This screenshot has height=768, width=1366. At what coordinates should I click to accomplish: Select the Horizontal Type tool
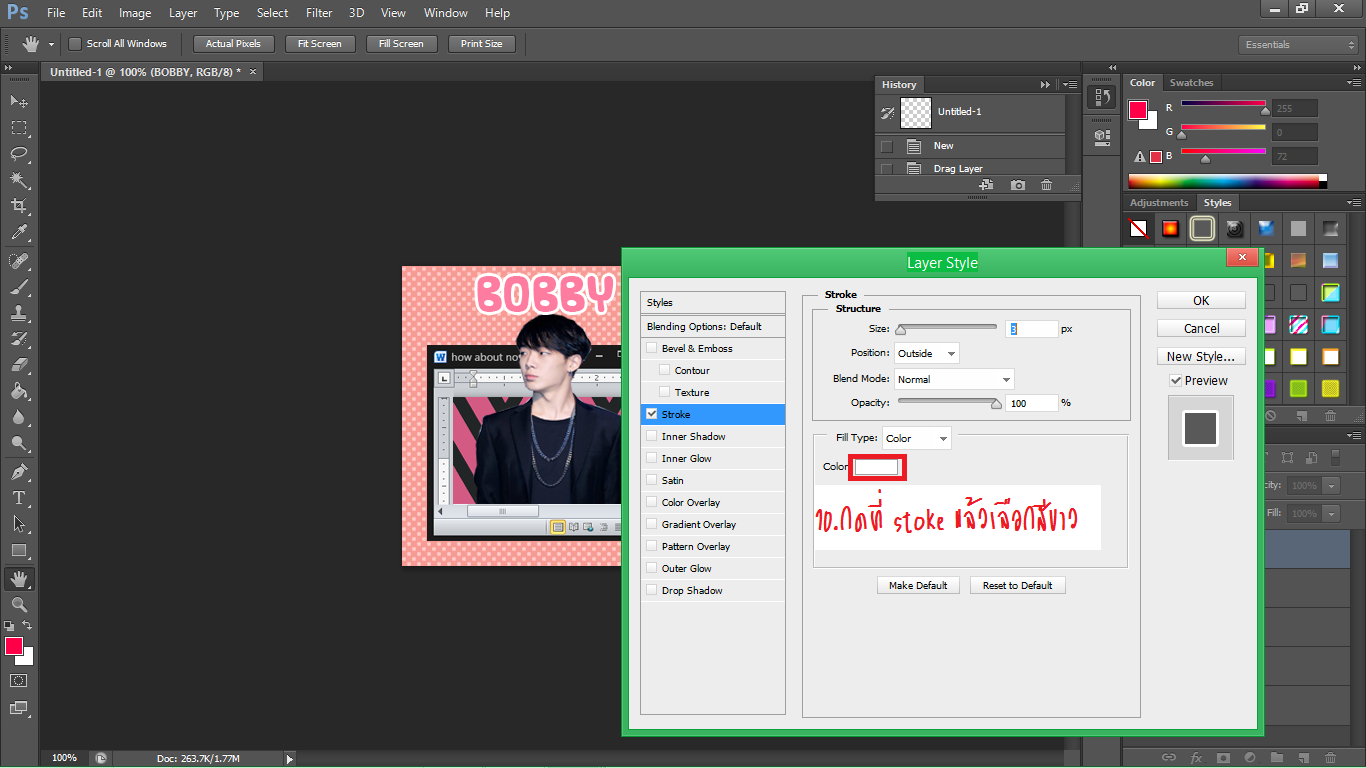tap(19, 498)
